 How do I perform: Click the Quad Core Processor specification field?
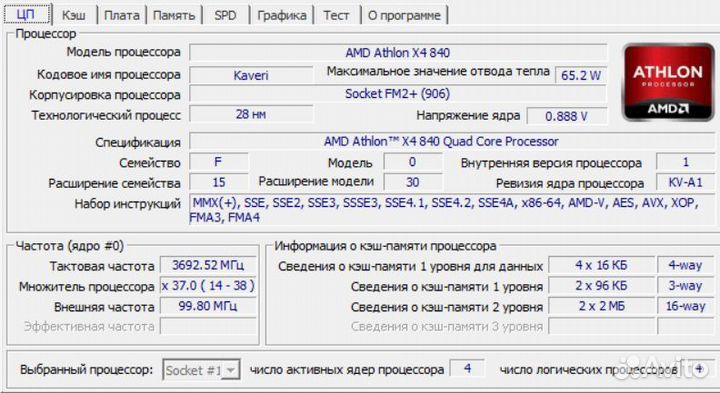coord(452,141)
